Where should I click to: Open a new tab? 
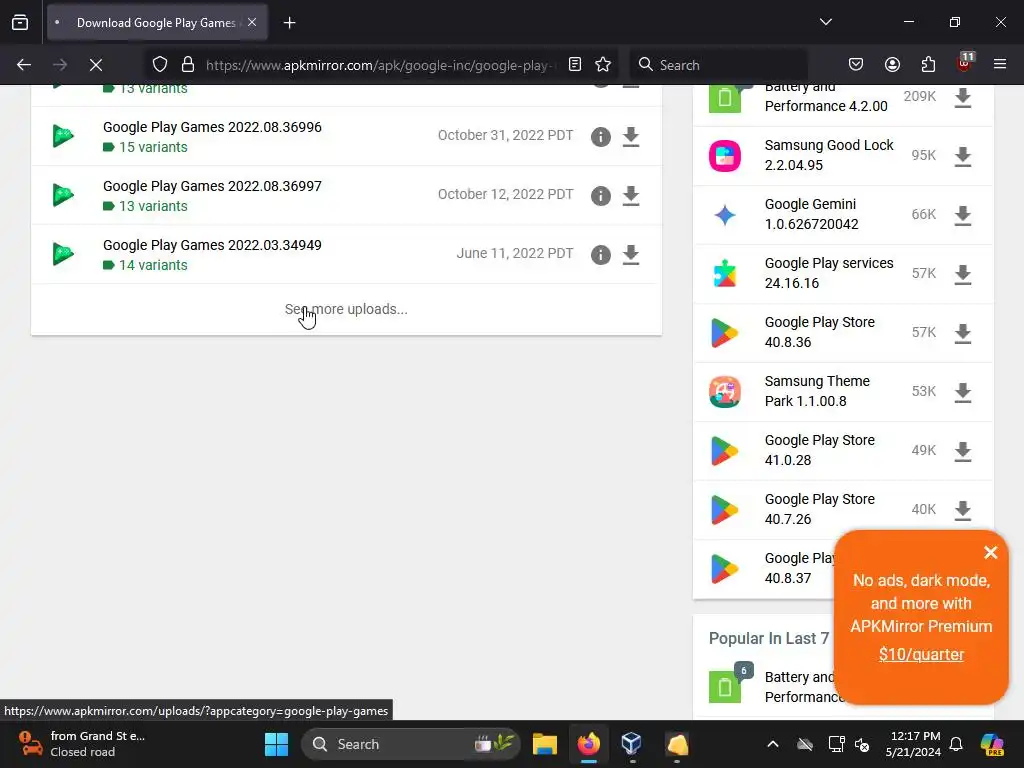click(289, 23)
